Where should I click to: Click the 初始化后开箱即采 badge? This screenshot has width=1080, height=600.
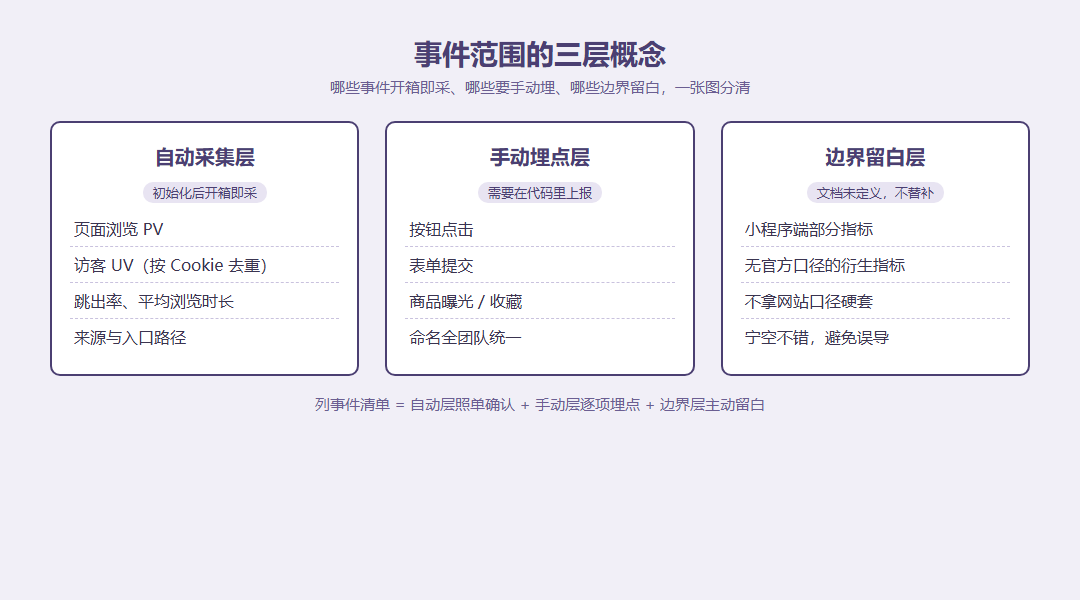point(205,193)
